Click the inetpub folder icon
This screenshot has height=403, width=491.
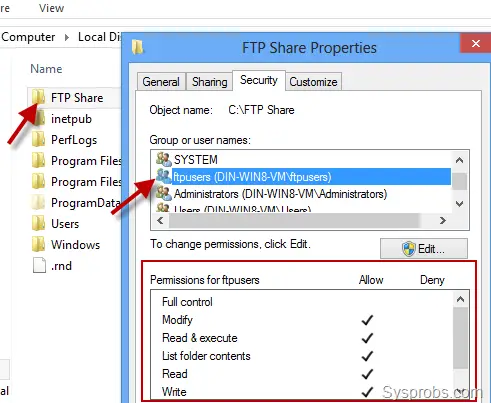(39, 119)
